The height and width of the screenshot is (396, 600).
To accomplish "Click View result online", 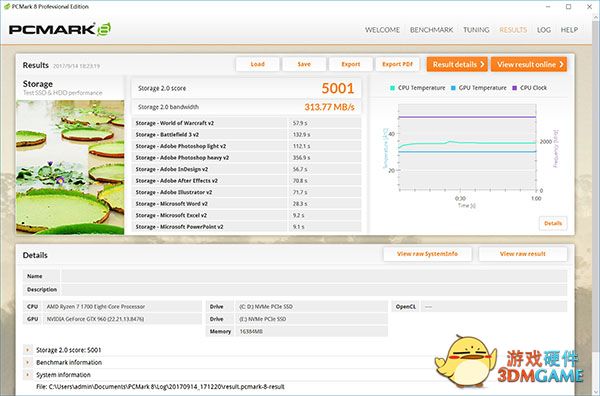I will pyautogui.click(x=529, y=65).
